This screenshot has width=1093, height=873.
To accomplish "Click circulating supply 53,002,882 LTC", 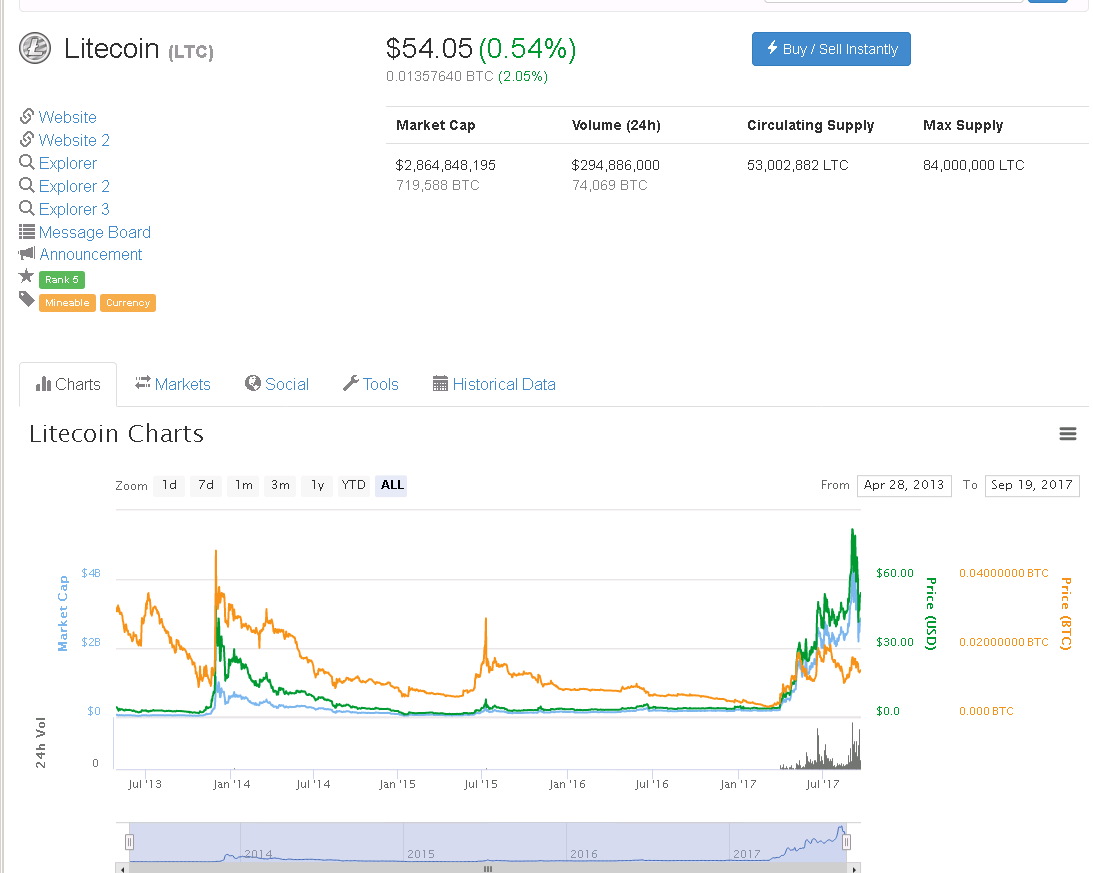I will pyautogui.click(x=797, y=165).
